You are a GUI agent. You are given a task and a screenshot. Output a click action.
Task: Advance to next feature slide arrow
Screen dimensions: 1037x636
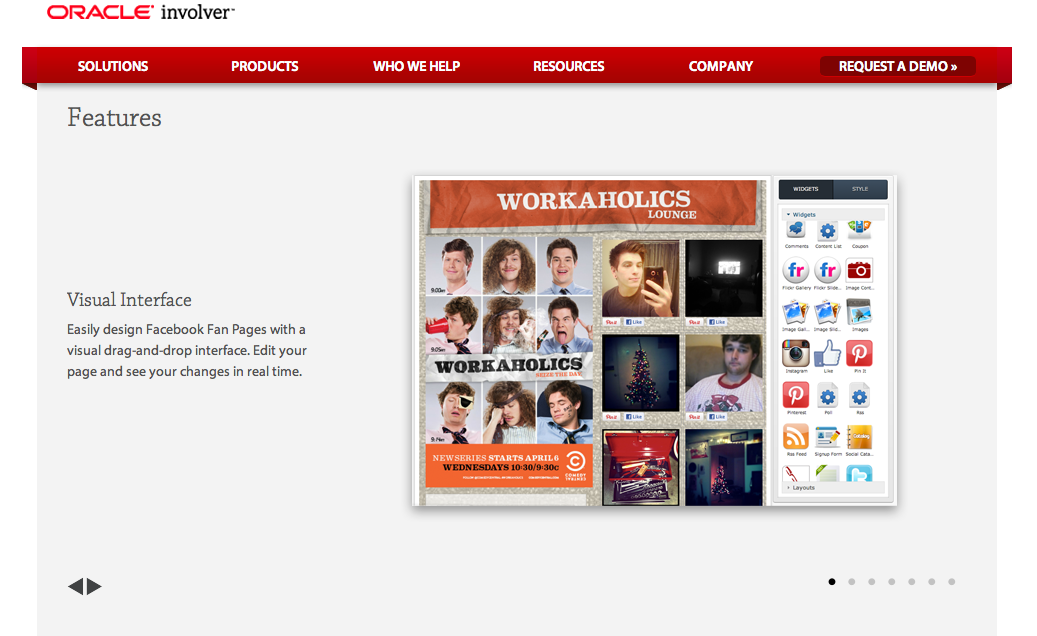(94, 586)
